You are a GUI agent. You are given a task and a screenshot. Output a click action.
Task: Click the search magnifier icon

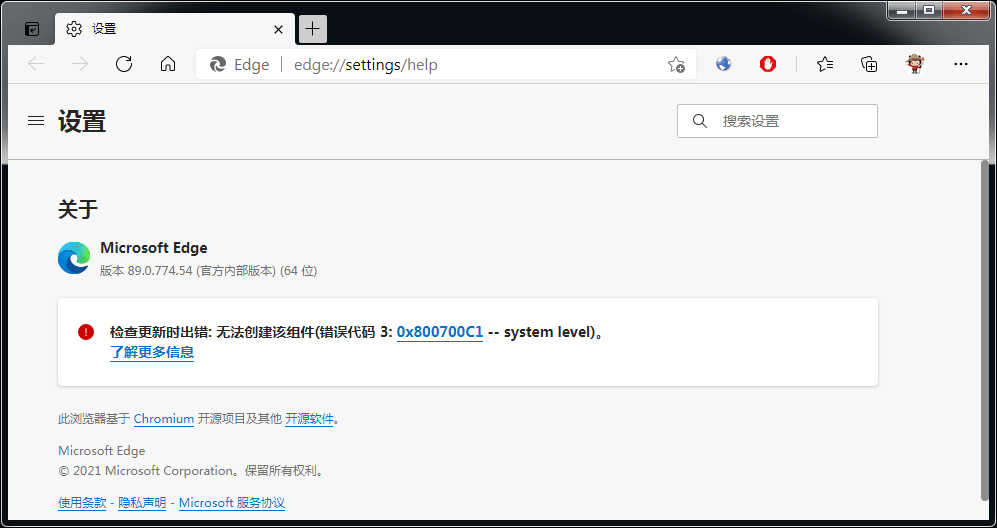point(699,121)
